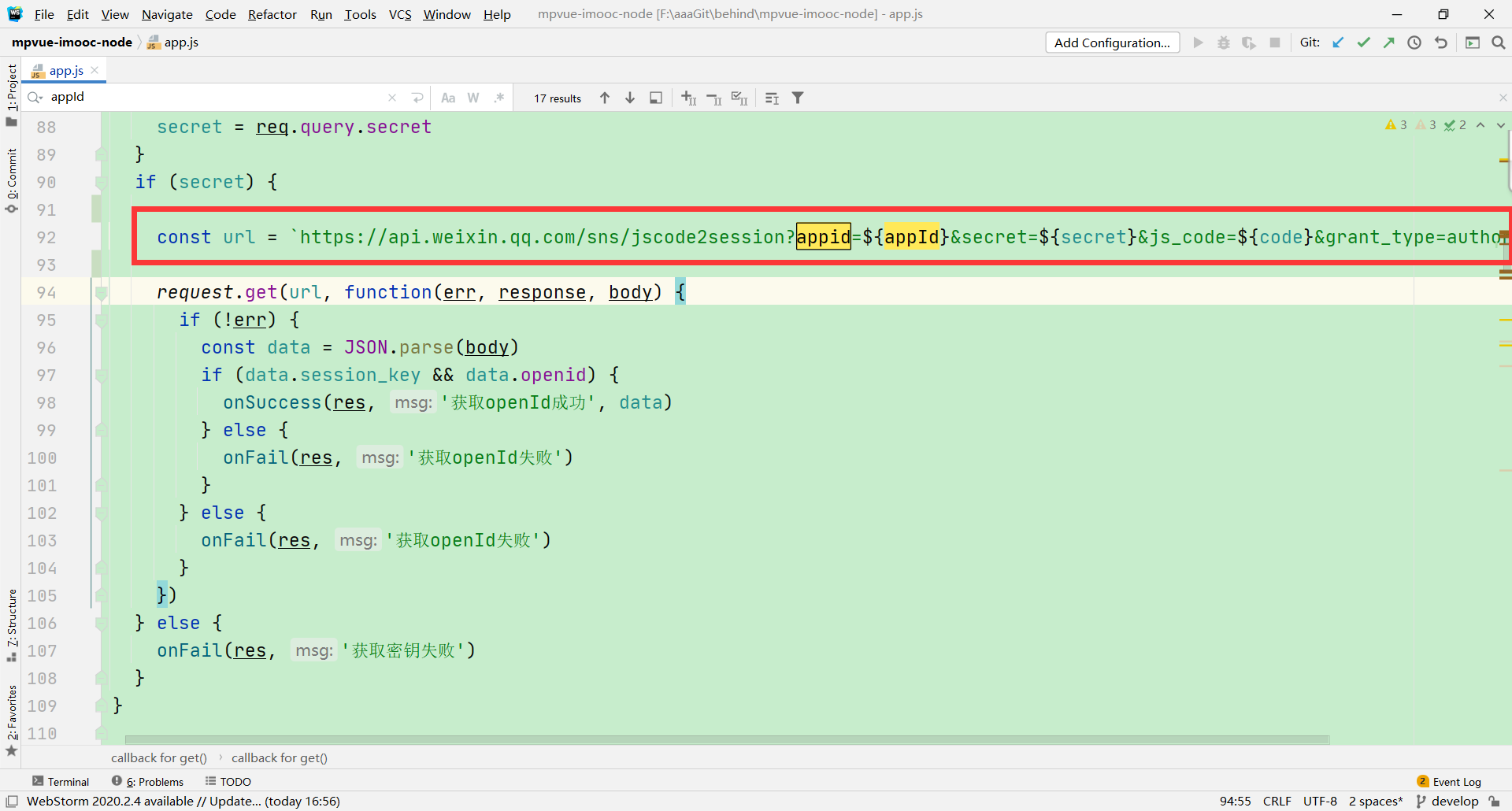Open the UTF-8 encoding selector
The height and width of the screenshot is (811, 1512).
[1320, 801]
